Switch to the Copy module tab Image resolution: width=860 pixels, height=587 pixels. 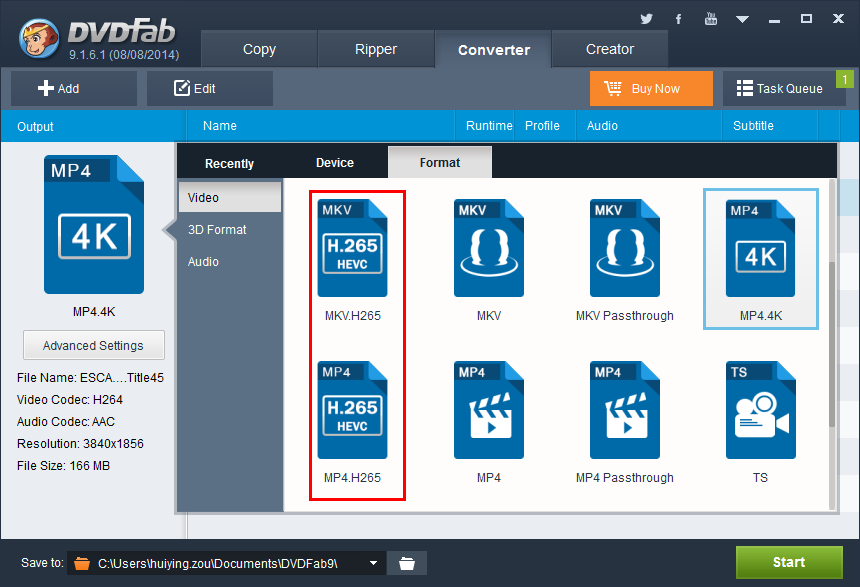pyautogui.click(x=259, y=49)
